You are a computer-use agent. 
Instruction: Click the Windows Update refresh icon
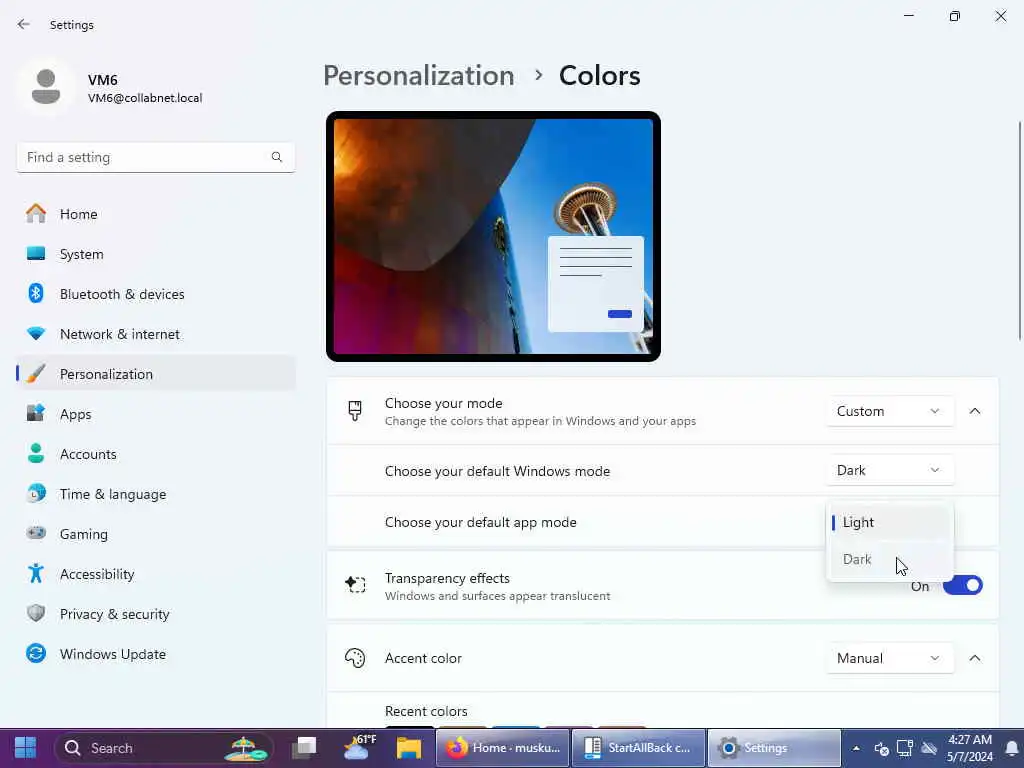[36, 654]
